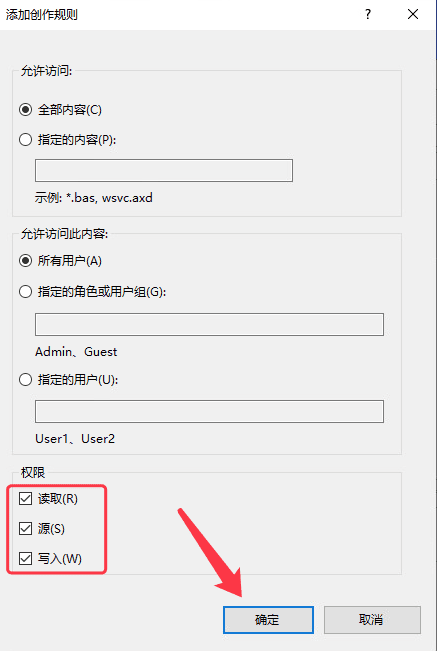Click the User1、User2 example text

tap(75, 439)
